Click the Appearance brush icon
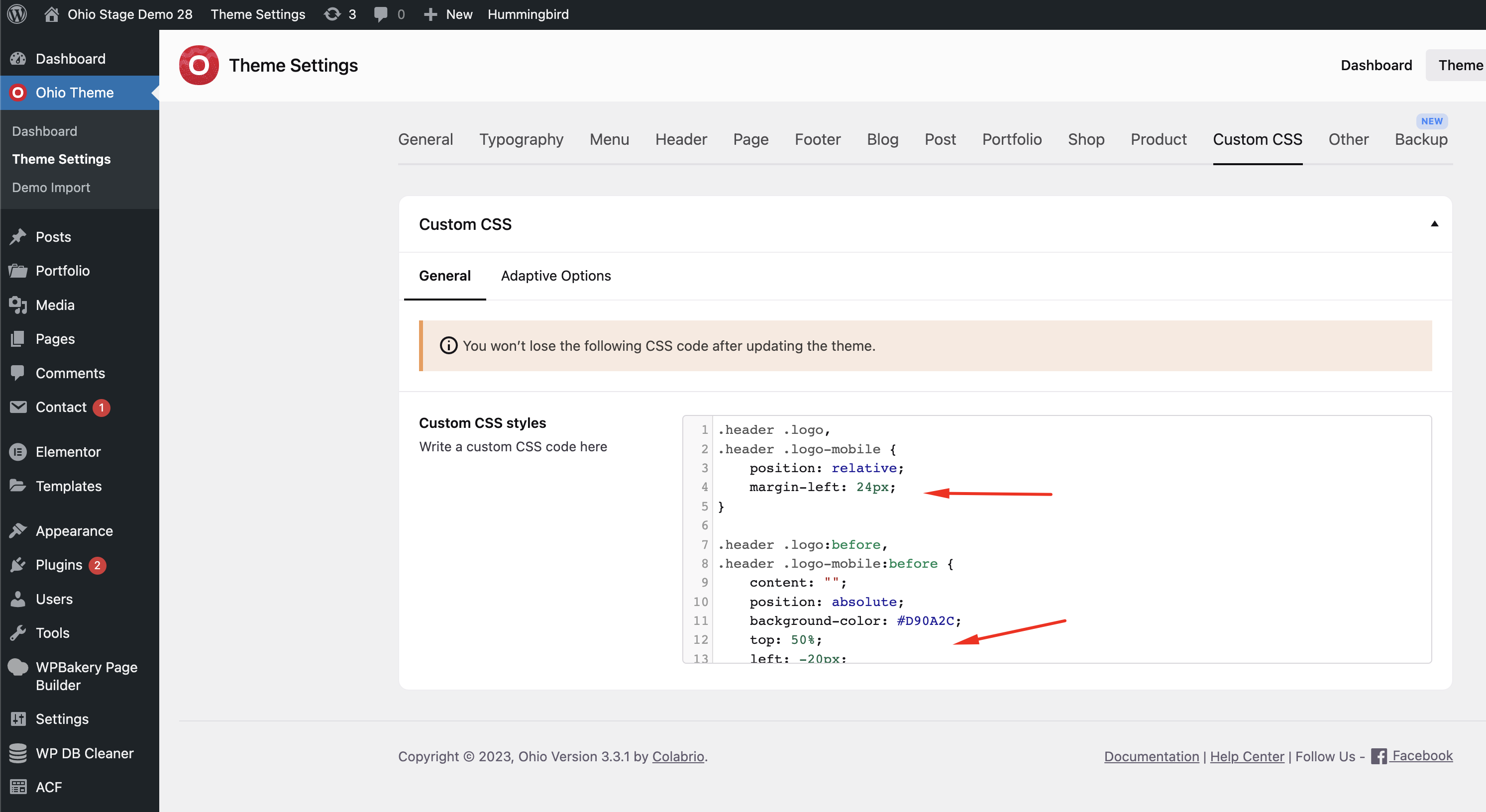This screenshot has width=1486, height=812. [x=18, y=530]
